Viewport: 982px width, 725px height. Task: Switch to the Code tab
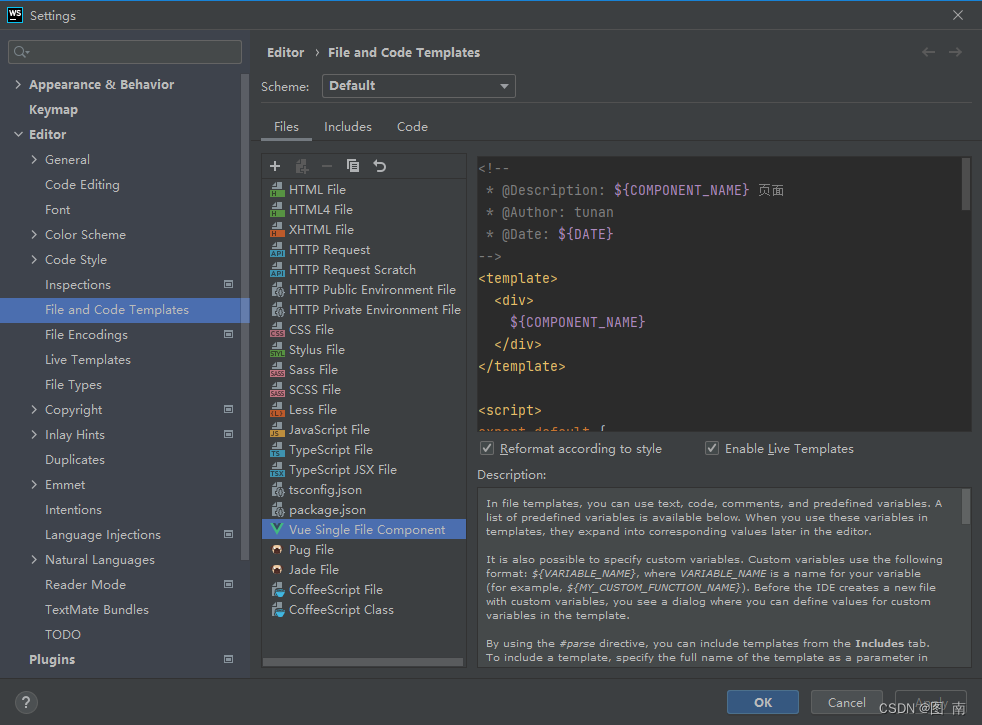tap(412, 127)
